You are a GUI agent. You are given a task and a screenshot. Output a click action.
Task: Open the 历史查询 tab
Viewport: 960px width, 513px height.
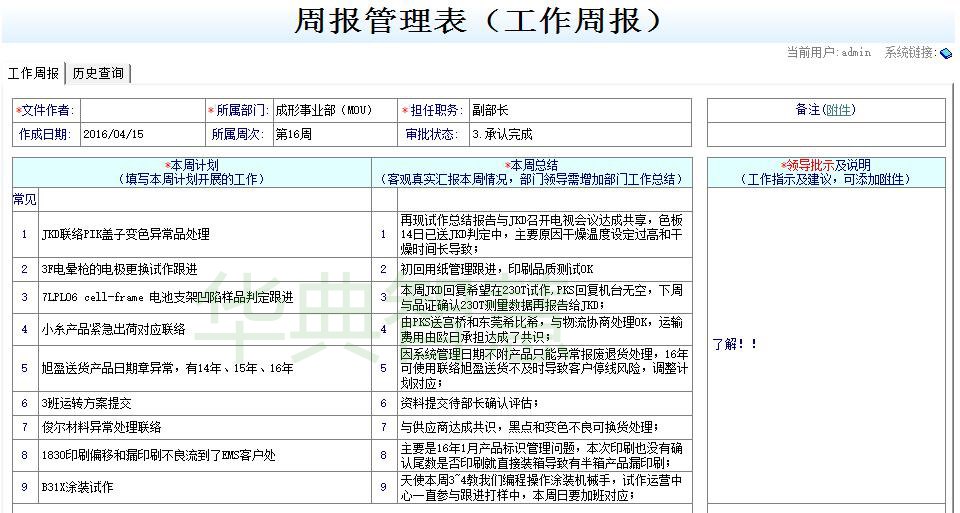click(x=98, y=73)
